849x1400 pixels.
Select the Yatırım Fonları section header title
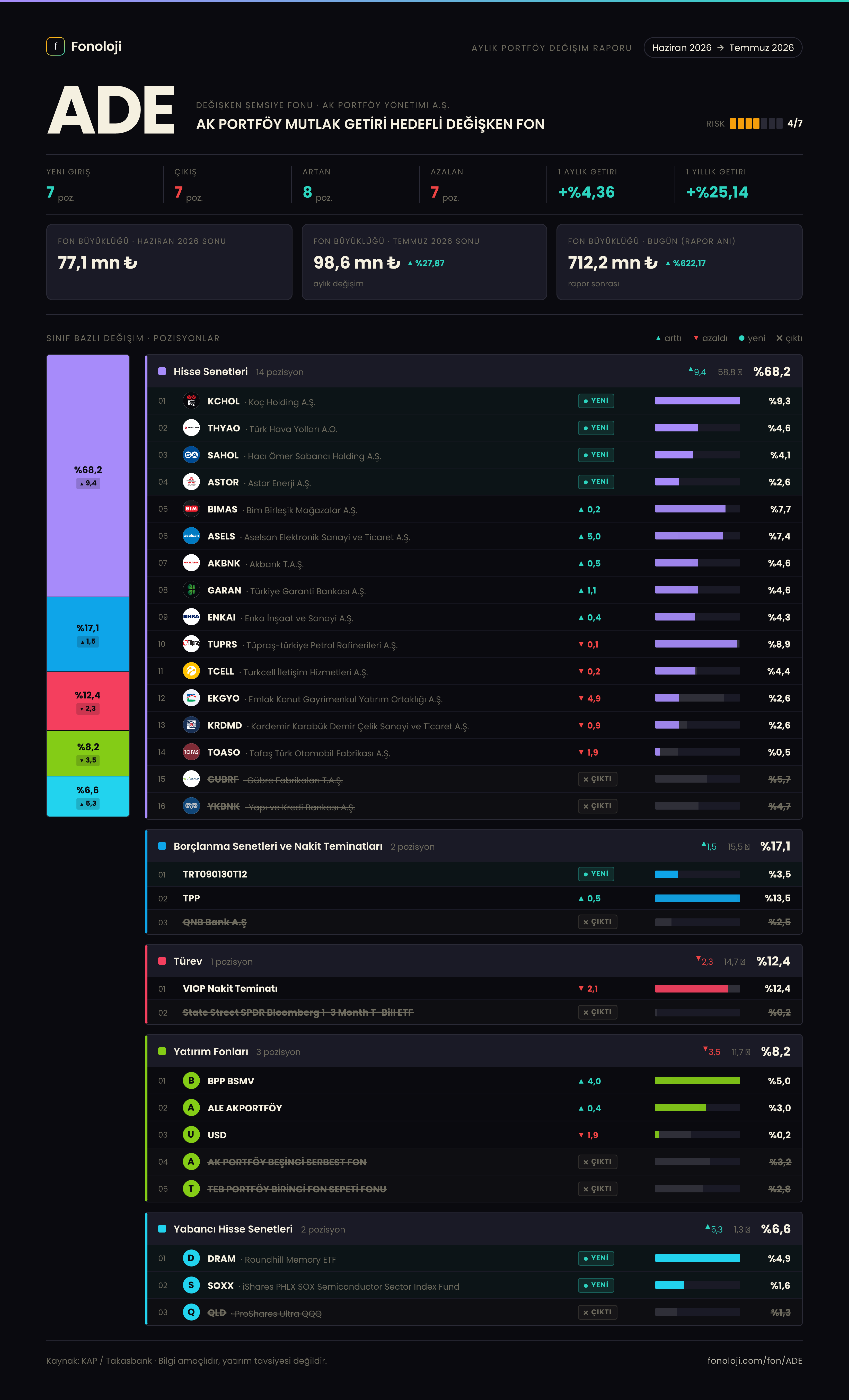[211, 1052]
